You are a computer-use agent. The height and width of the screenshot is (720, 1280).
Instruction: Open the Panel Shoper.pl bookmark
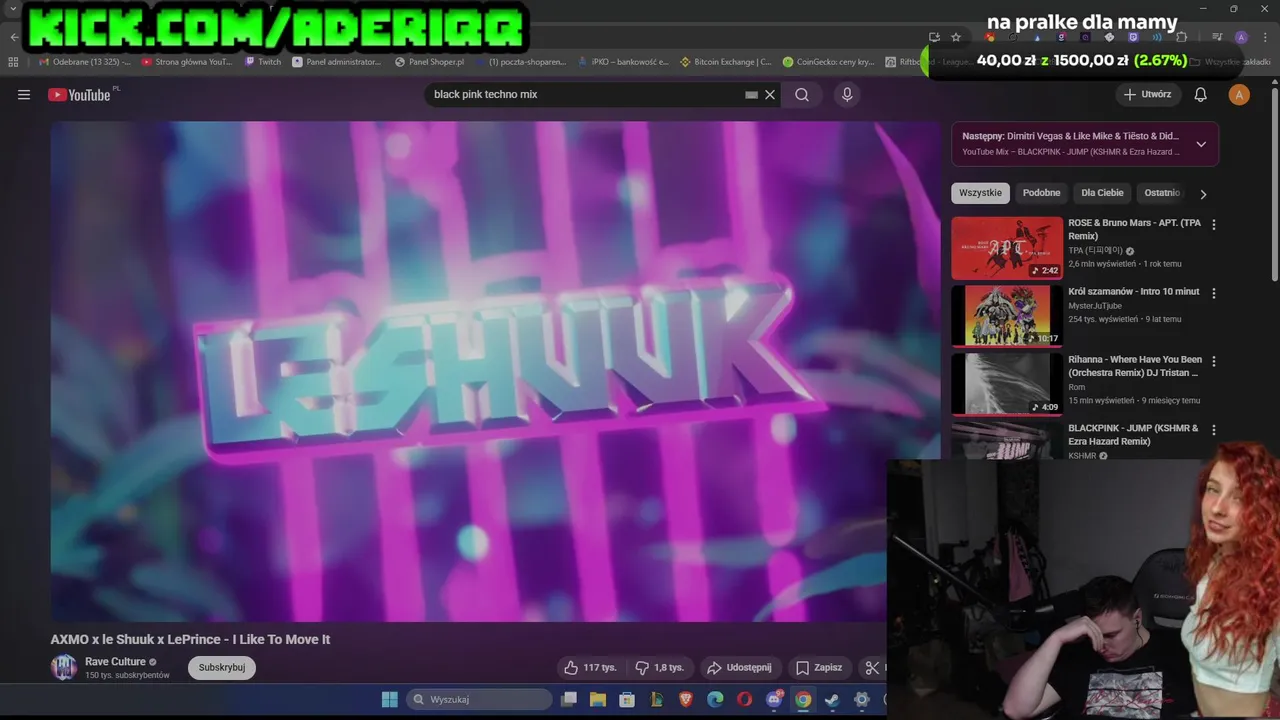pyautogui.click(x=430, y=62)
